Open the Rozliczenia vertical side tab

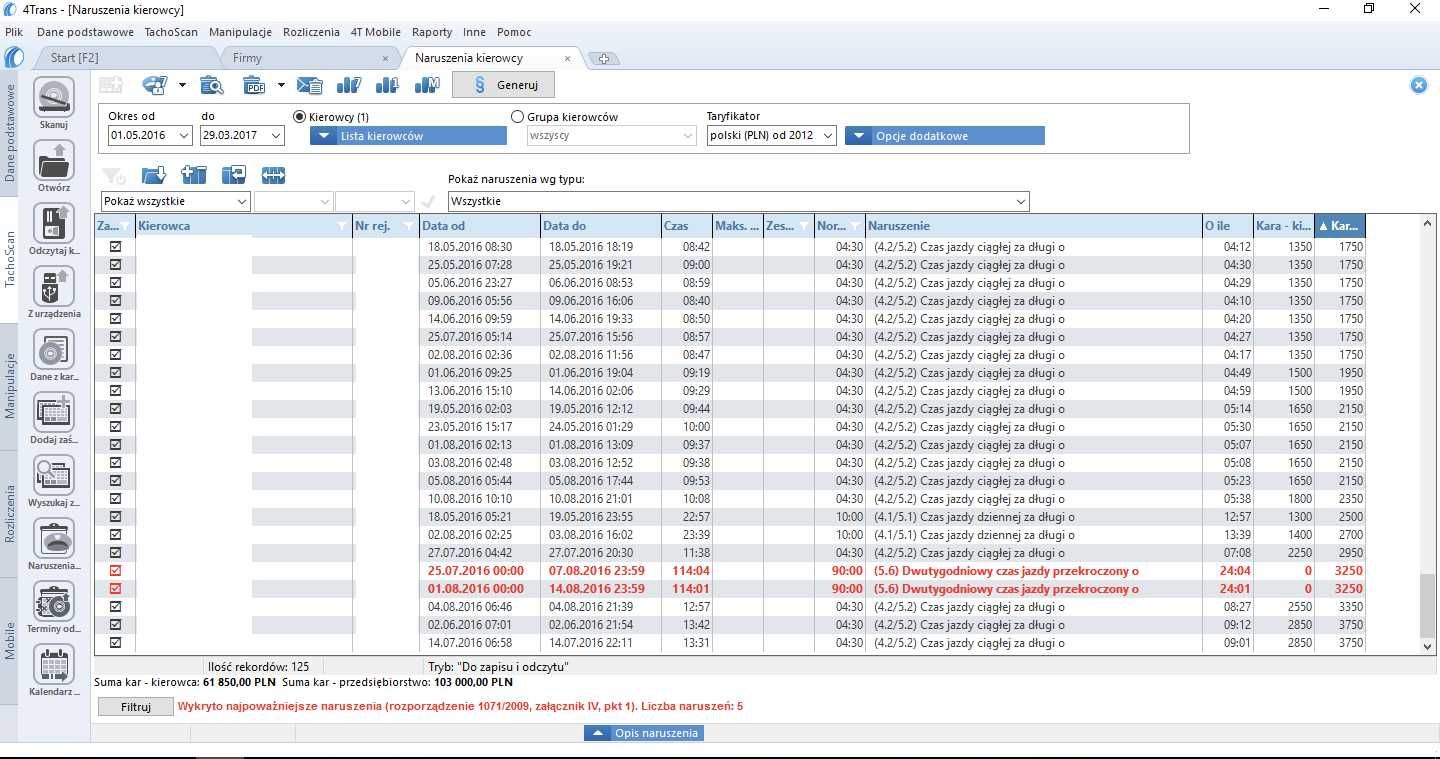click(x=10, y=513)
